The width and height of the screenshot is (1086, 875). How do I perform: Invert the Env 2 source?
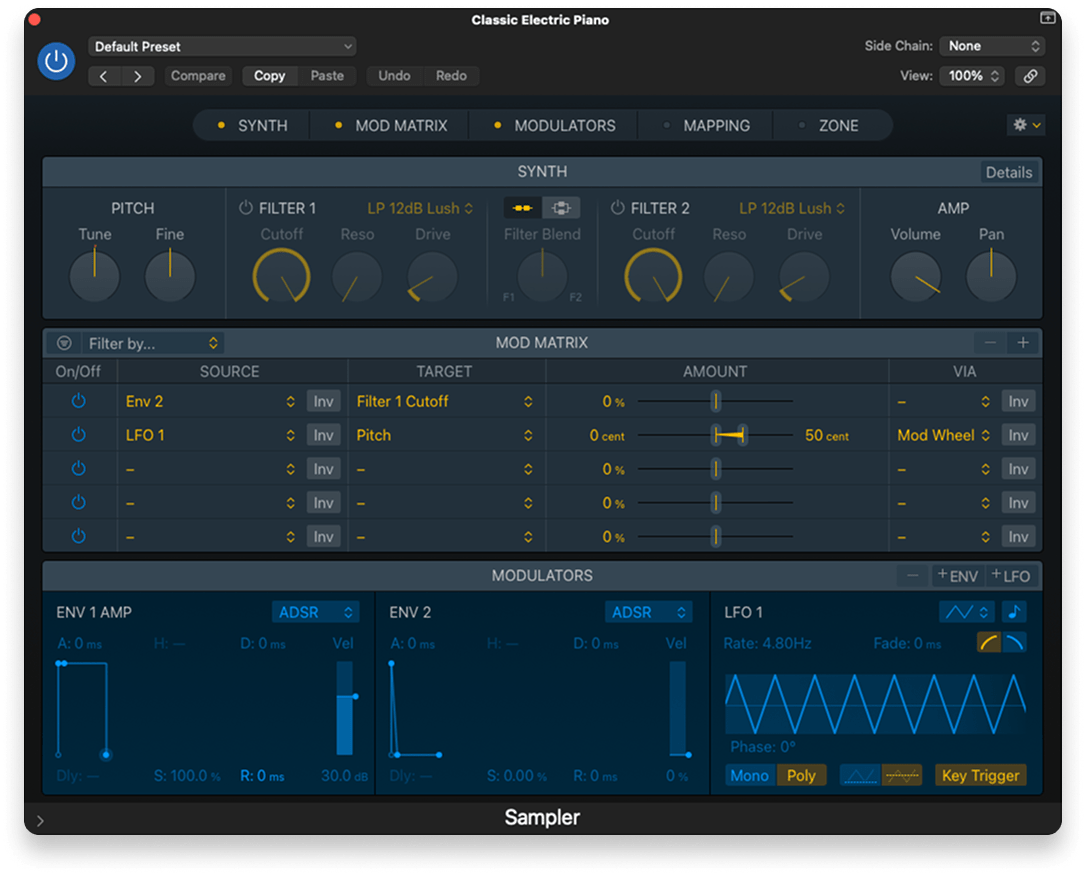click(x=323, y=401)
